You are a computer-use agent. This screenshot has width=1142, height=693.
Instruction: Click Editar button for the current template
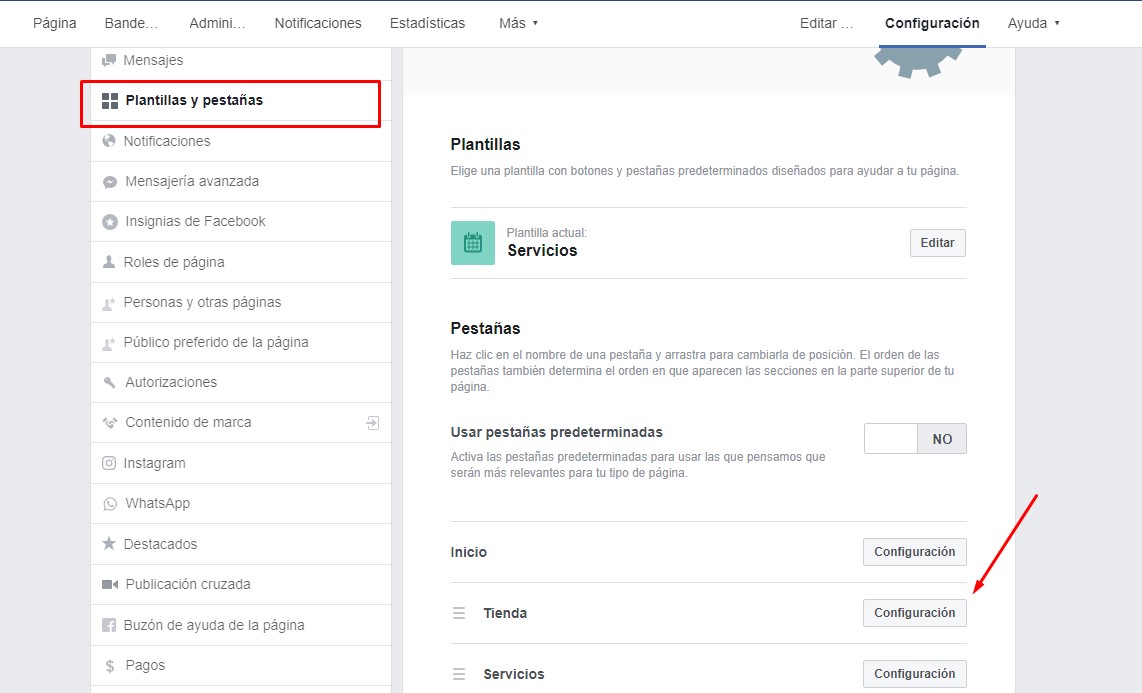point(937,243)
